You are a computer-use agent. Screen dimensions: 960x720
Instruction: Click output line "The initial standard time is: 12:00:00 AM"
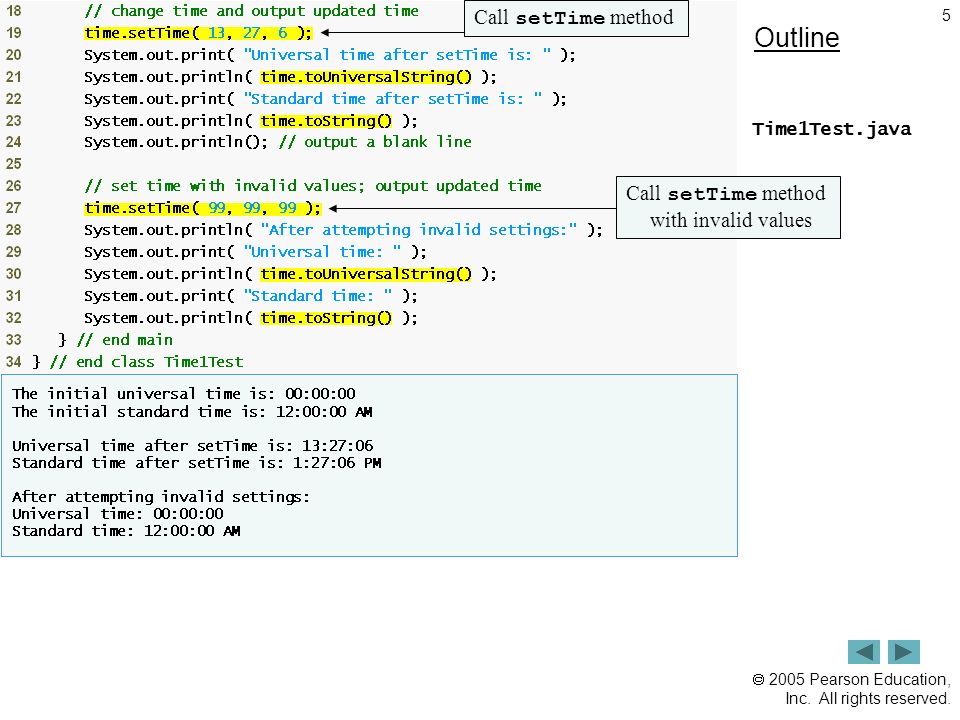pyautogui.click(x=192, y=412)
